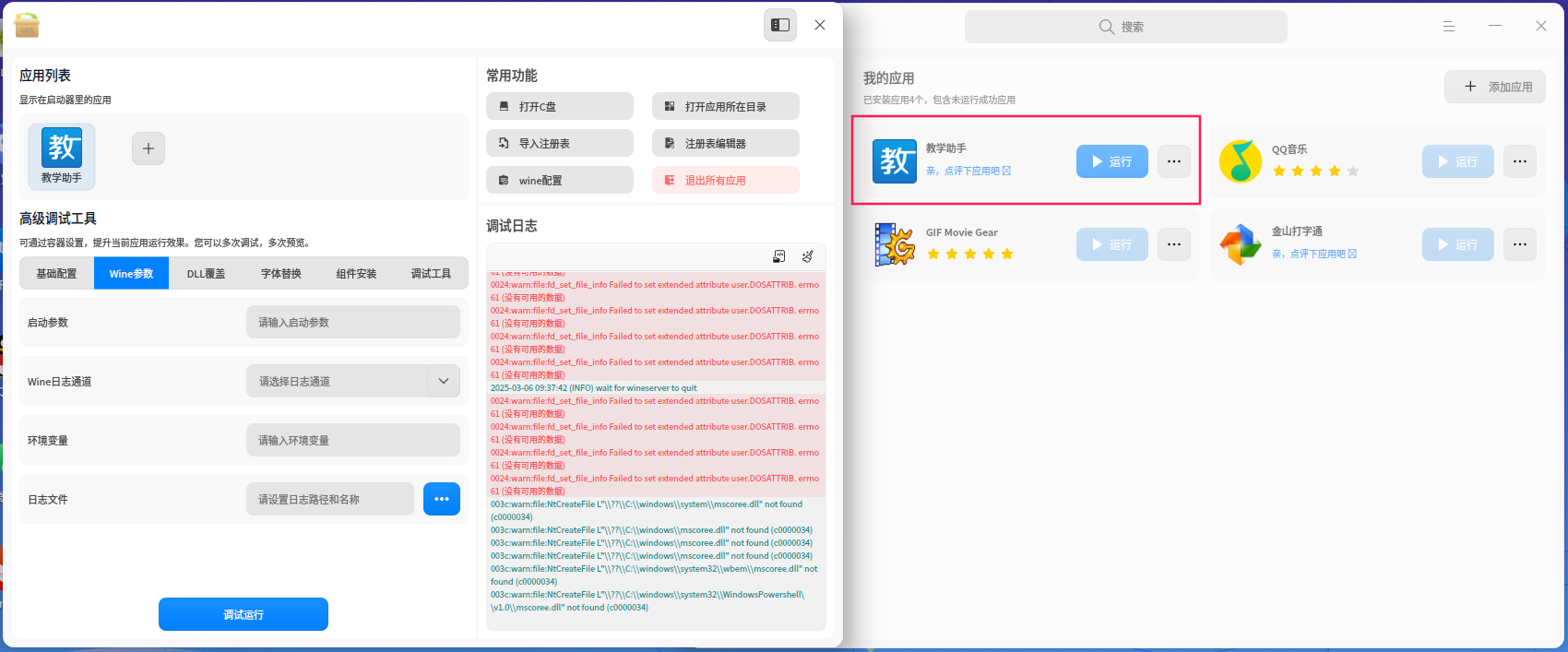
Task: Switch to 调试工具 tab
Action: click(431, 273)
